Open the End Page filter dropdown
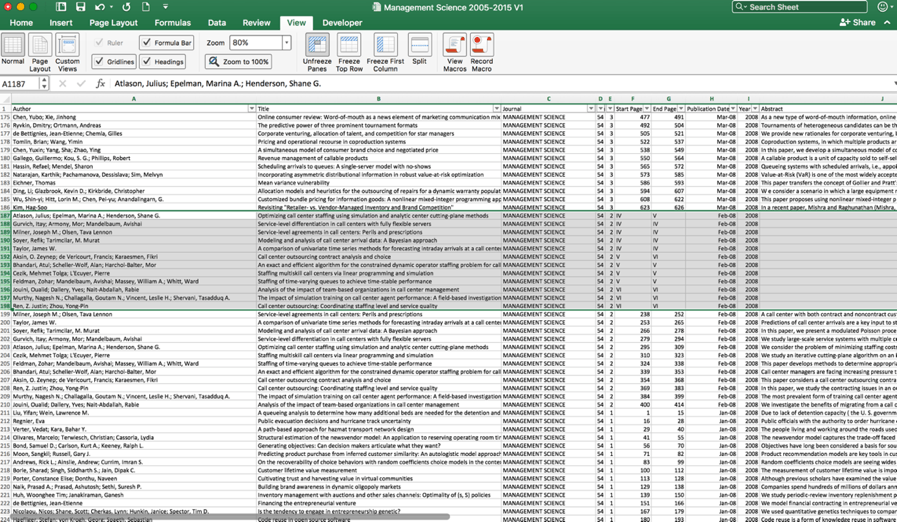Viewport: 897px width, 522px height. [x=681, y=109]
